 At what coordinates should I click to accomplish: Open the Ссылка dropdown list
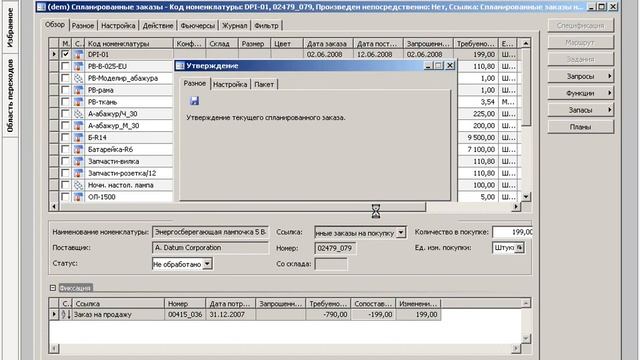tap(401, 232)
